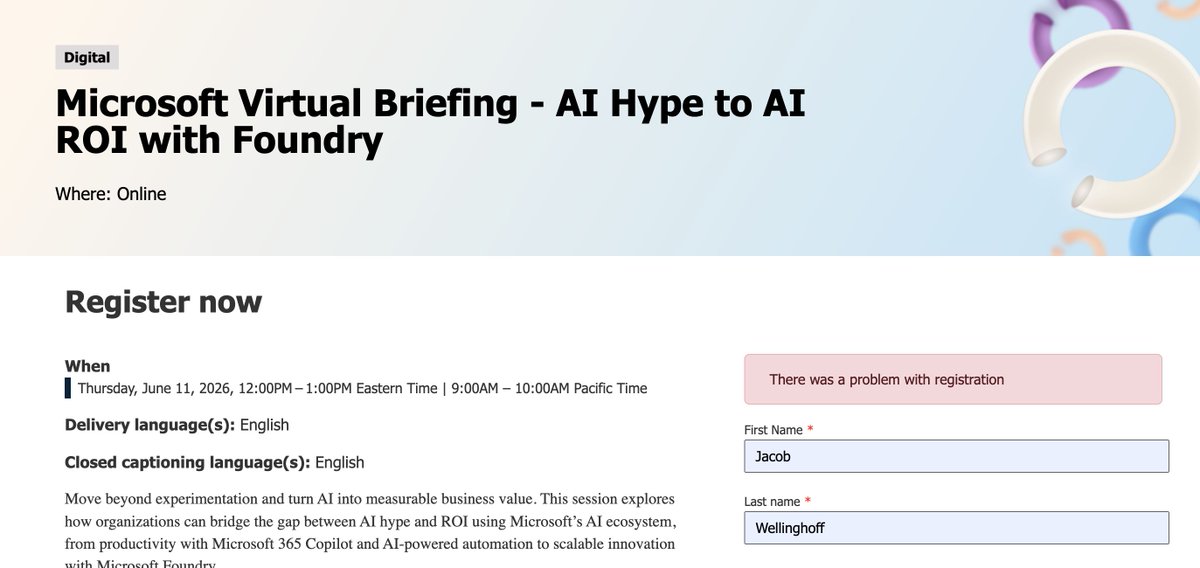This screenshot has width=1200, height=568.
Task: Click the "When" label
Action: (88, 366)
